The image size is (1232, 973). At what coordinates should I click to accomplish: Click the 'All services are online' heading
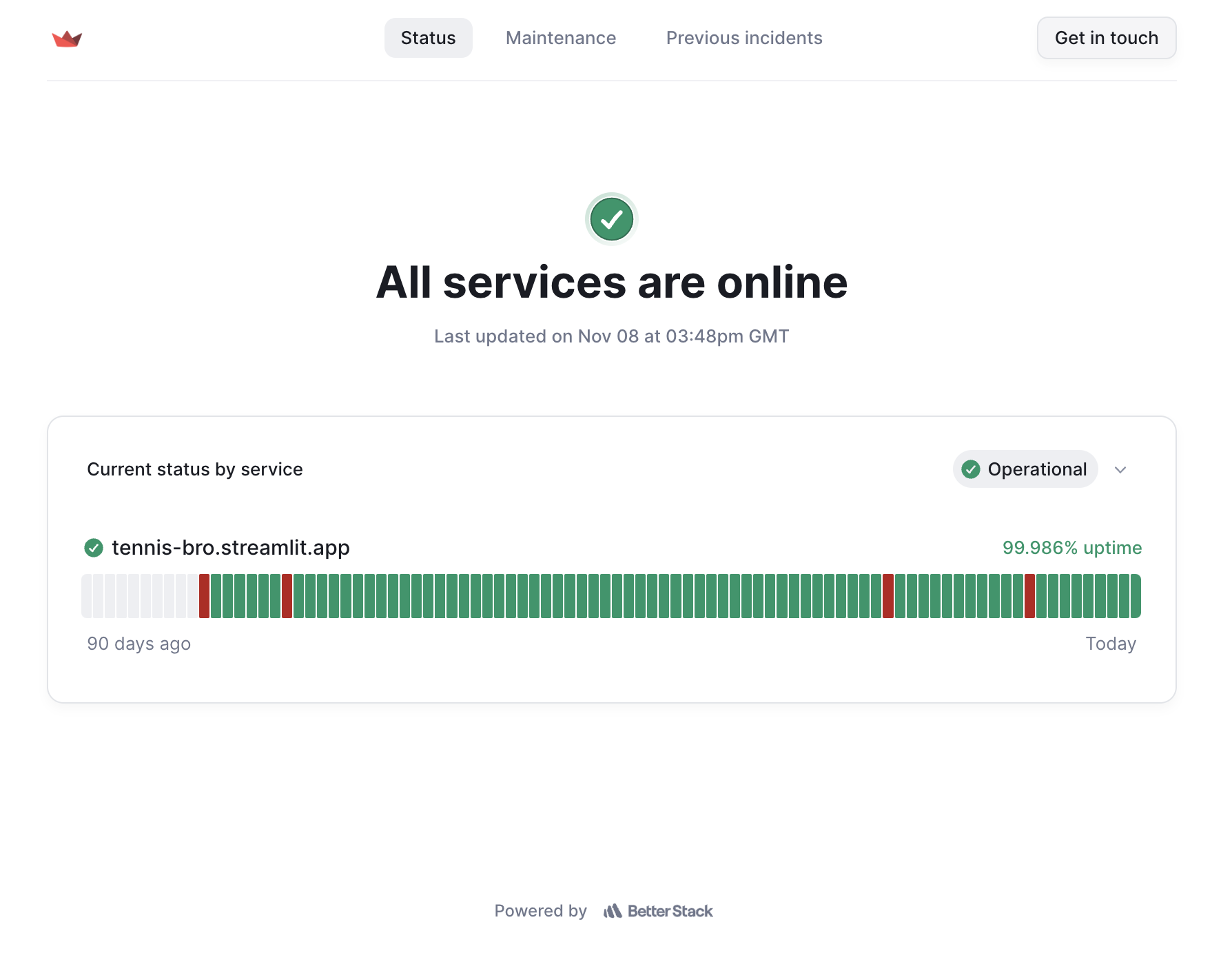click(x=612, y=283)
